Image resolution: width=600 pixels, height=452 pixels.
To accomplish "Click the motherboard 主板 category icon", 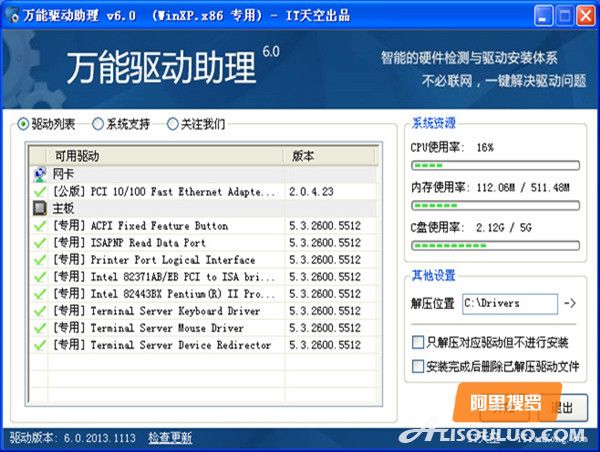I will [39, 208].
